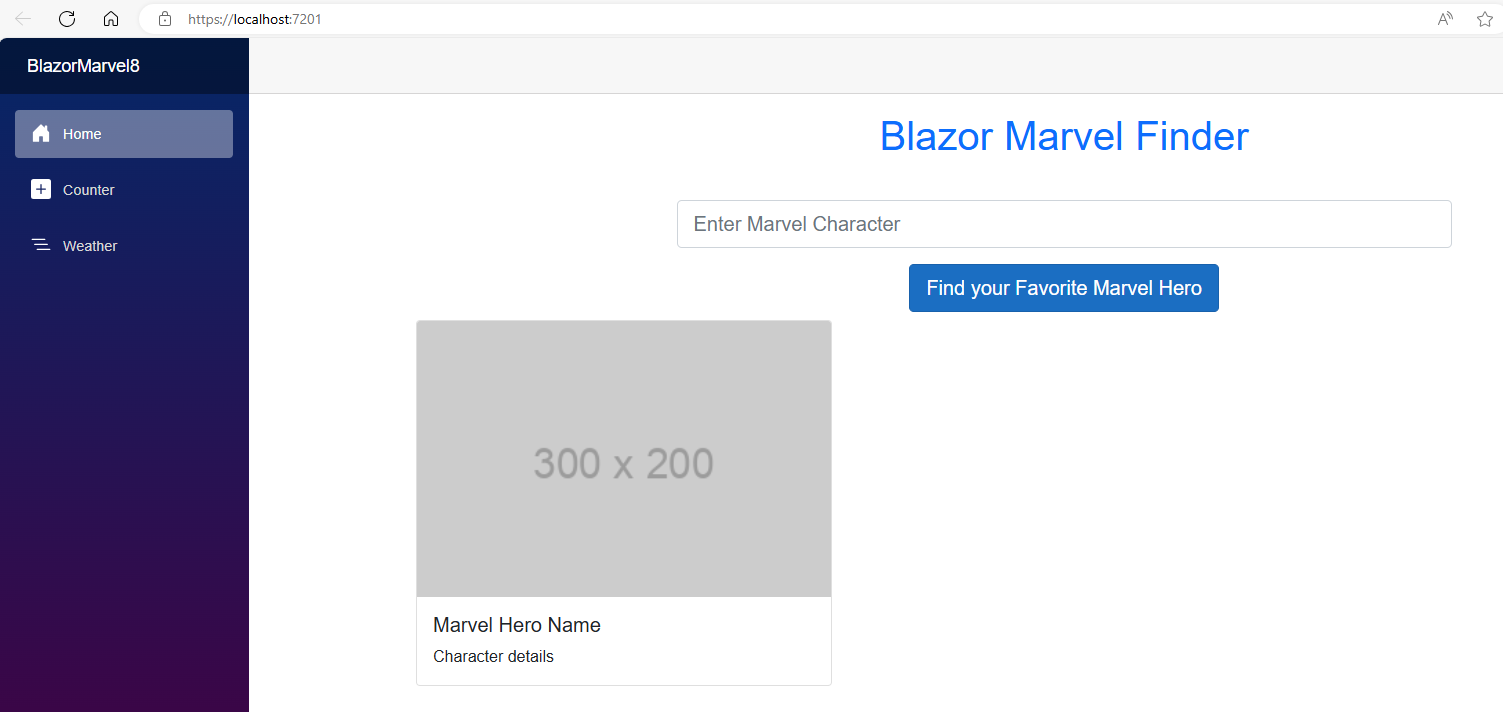
Task: Click Find your Favorite Marvel Hero button
Action: pyautogui.click(x=1064, y=288)
